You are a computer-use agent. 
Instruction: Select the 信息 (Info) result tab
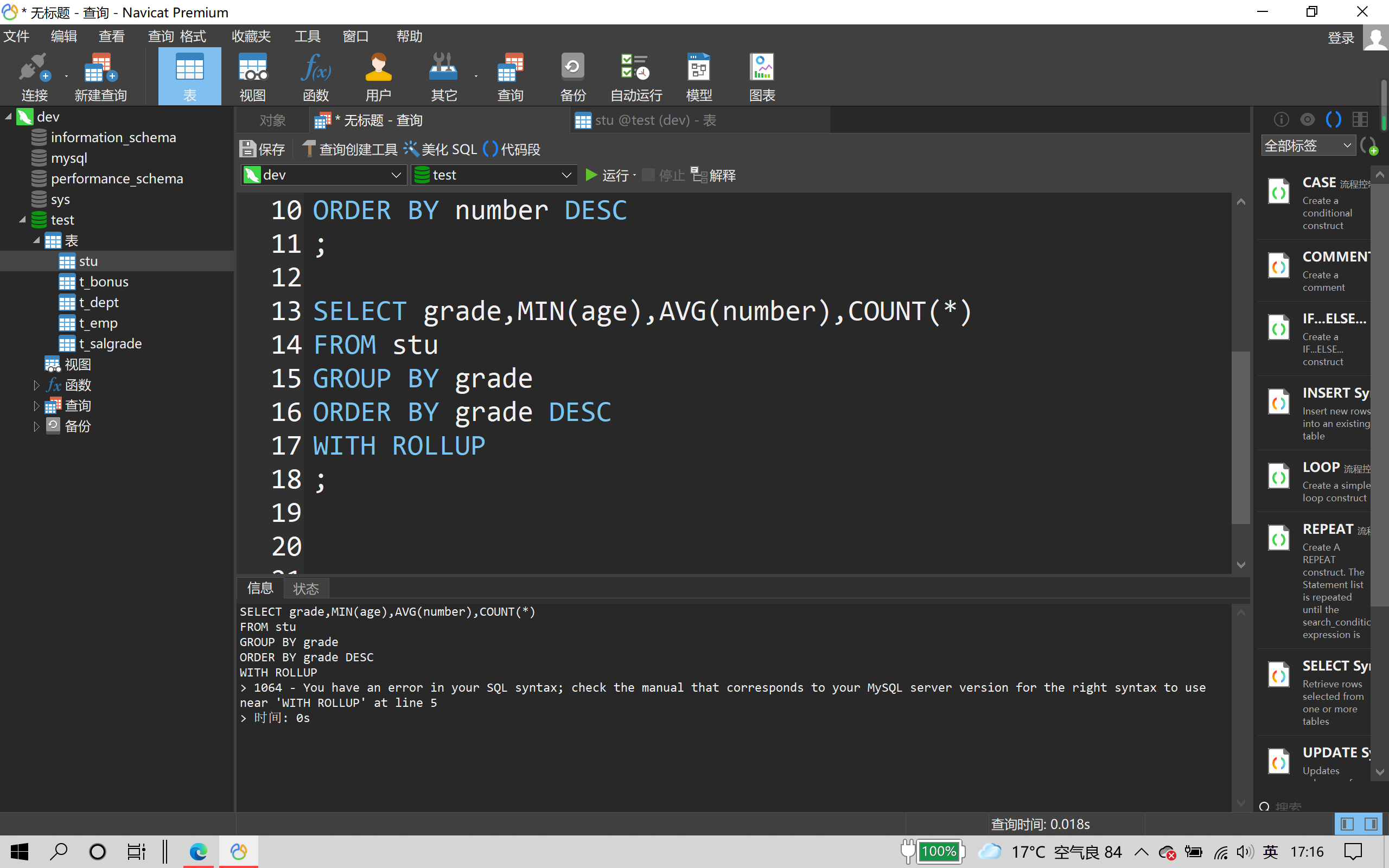click(x=260, y=588)
